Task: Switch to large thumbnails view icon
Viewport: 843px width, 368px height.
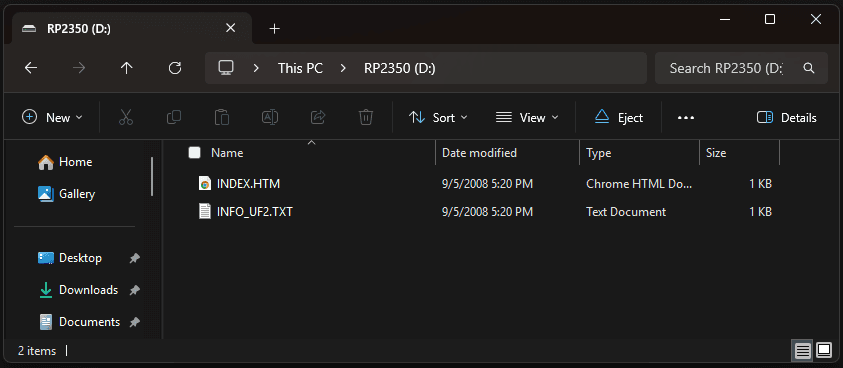Action: tap(824, 351)
